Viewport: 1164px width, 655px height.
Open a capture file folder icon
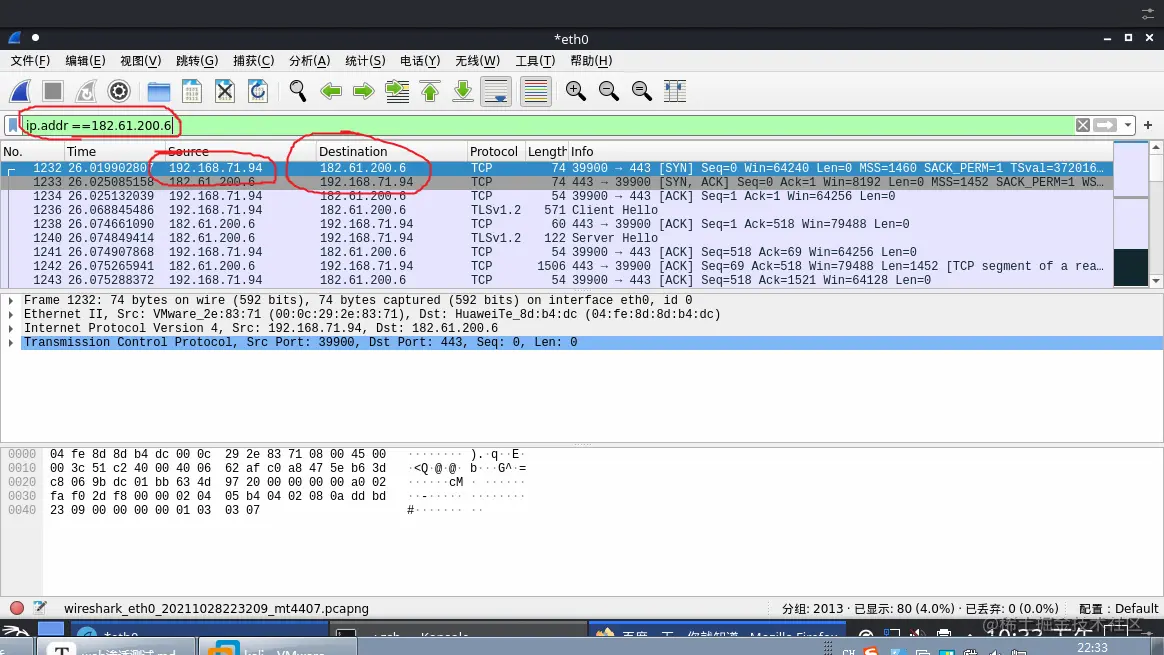click(x=159, y=91)
